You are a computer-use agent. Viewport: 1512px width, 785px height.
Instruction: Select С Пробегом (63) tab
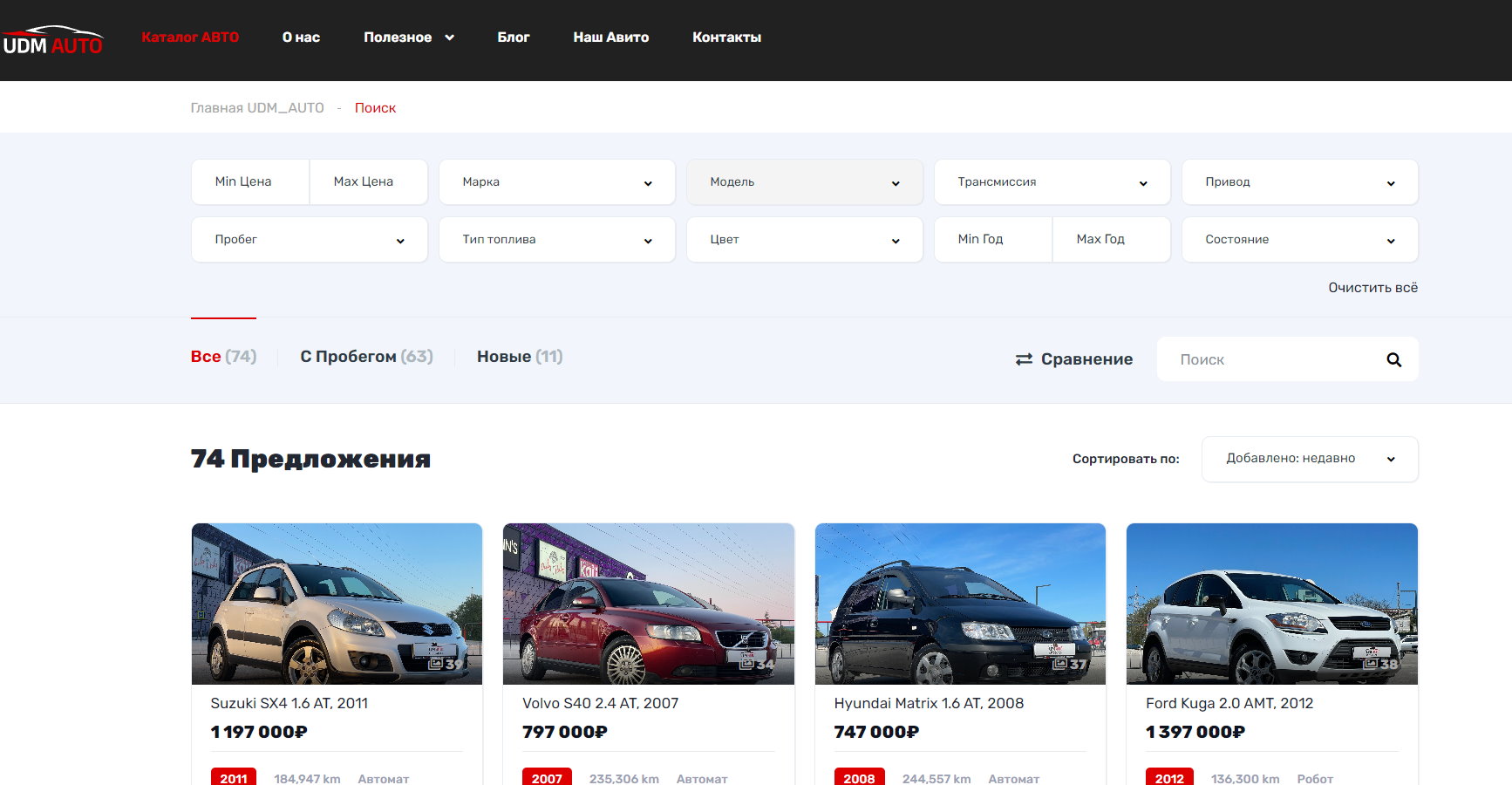click(366, 357)
